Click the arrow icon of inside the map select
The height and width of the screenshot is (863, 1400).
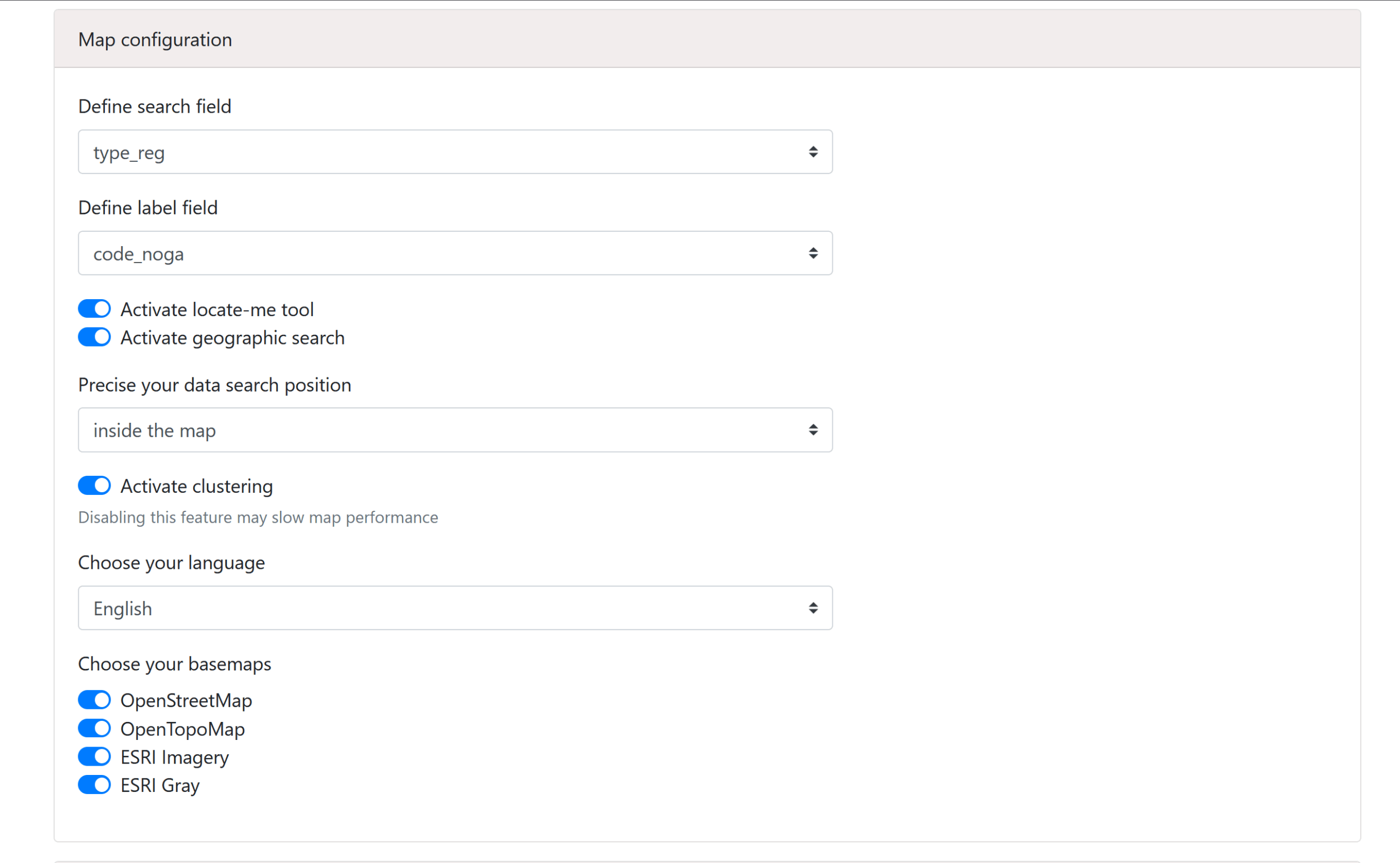[813, 430]
